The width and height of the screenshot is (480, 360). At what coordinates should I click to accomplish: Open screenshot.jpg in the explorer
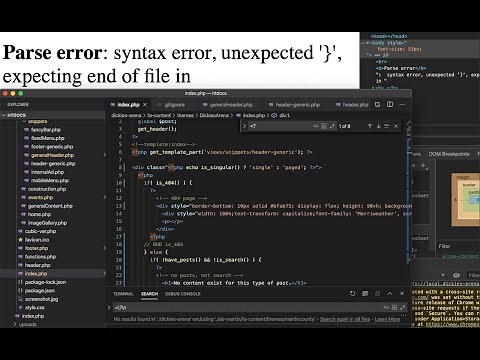click(41, 299)
